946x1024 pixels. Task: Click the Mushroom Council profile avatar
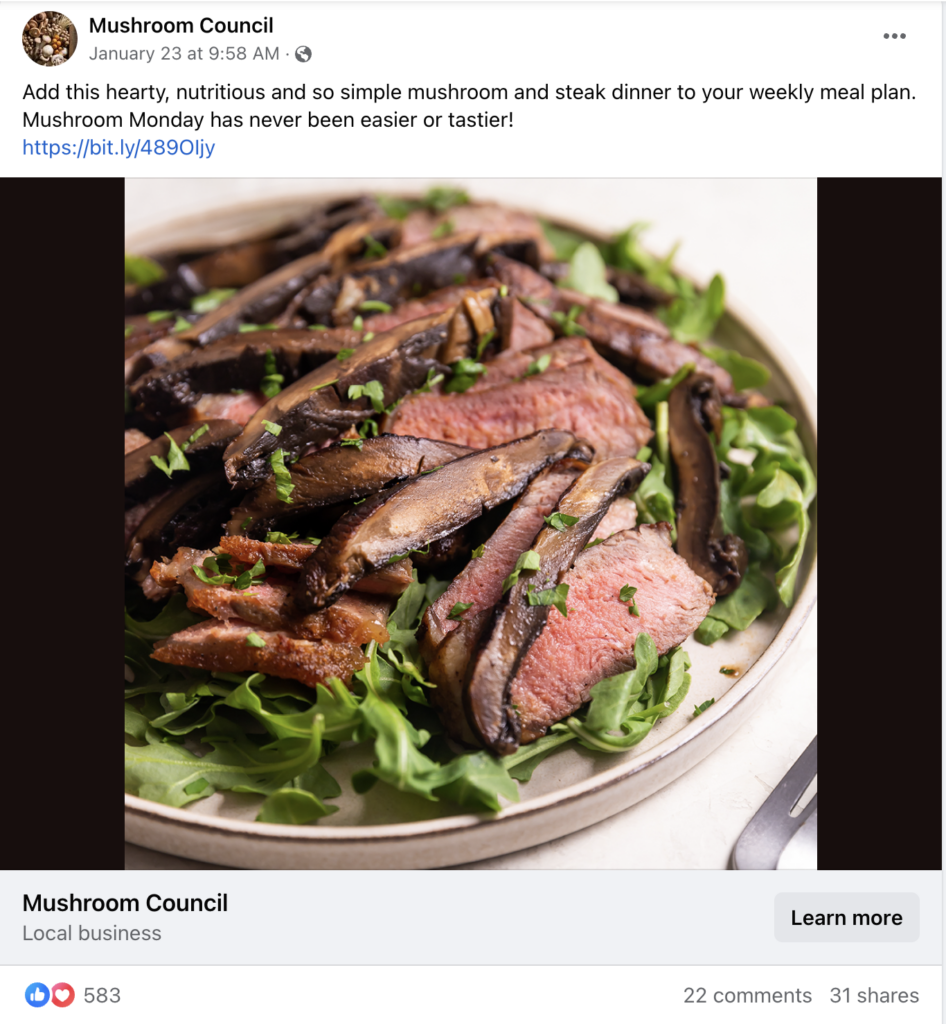click(50, 39)
